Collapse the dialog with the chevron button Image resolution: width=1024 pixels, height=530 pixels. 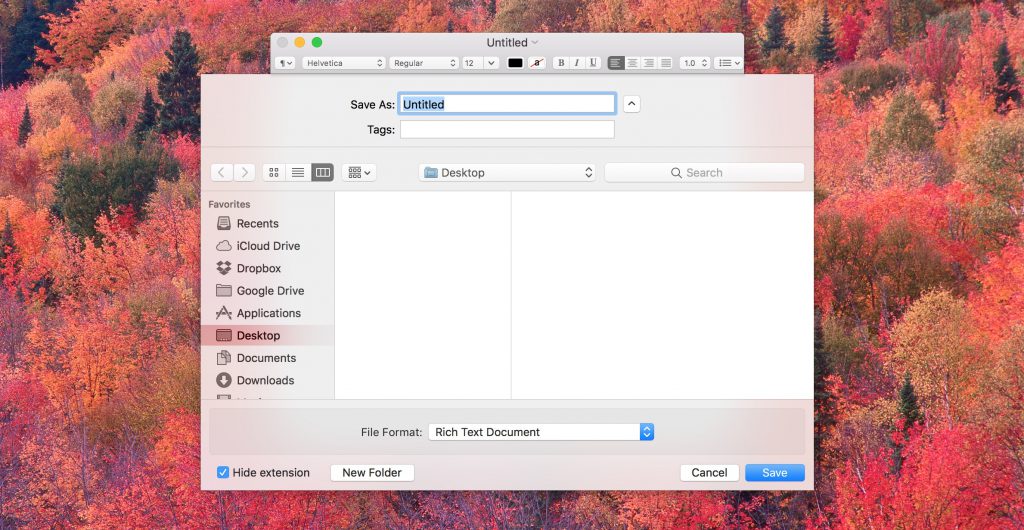(631, 104)
